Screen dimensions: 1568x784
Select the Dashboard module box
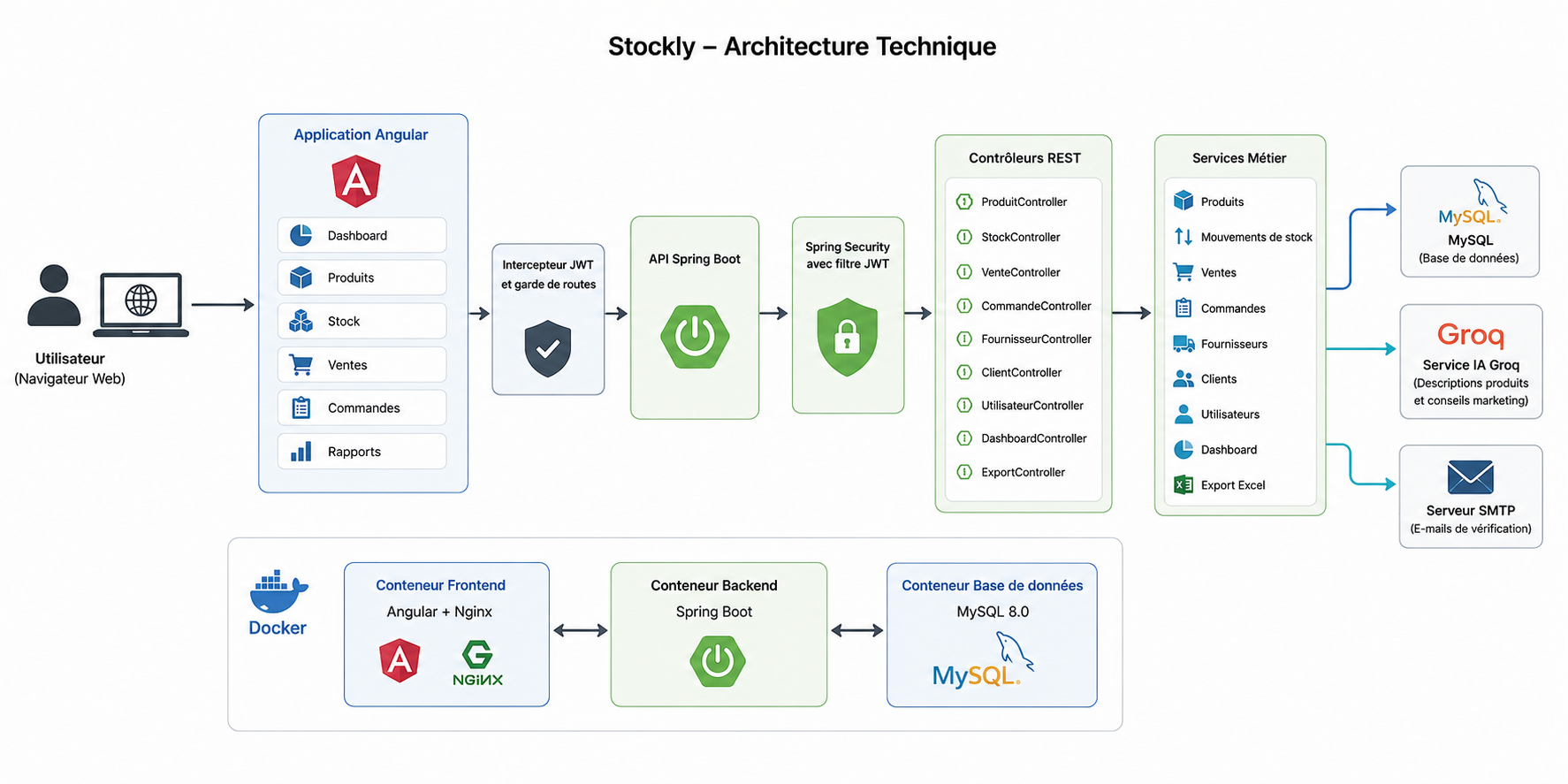(362, 235)
